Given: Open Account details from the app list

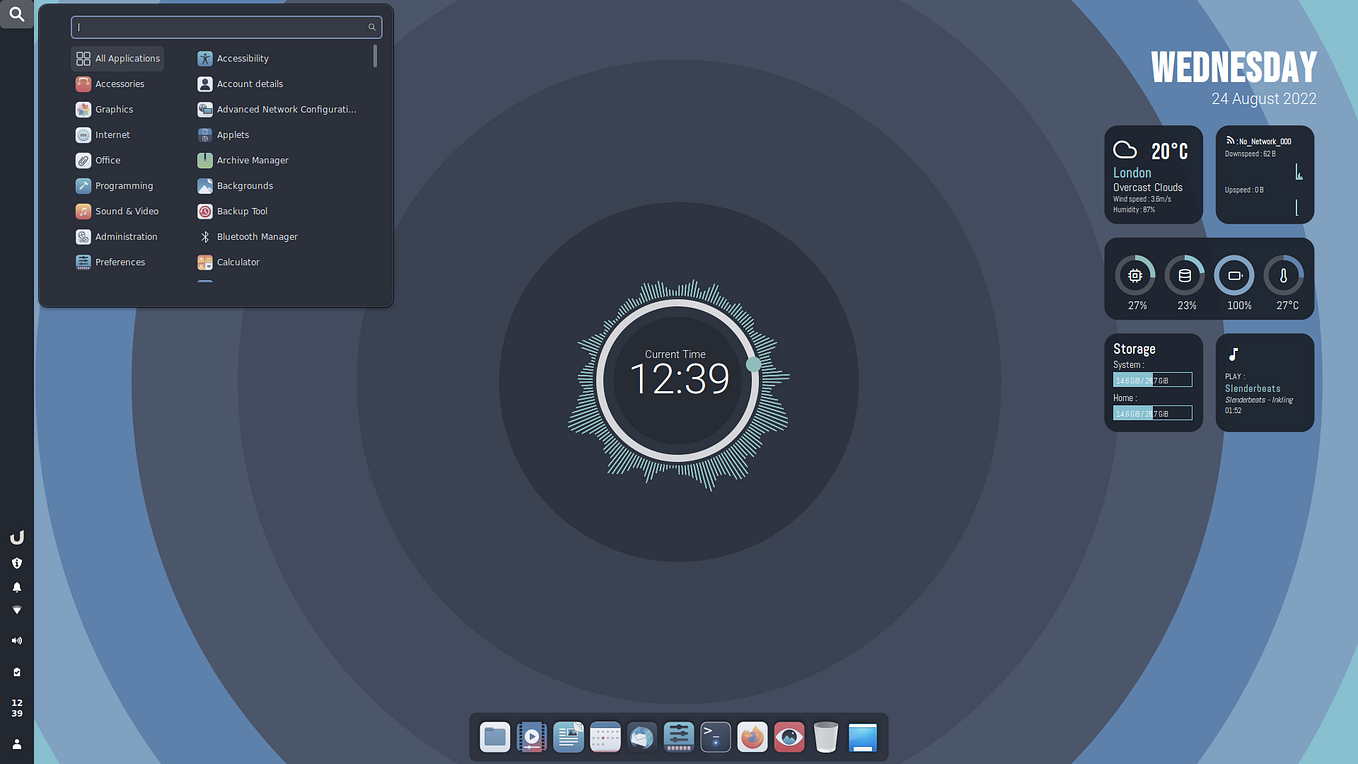Looking at the screenshot, I should (249, 83).
